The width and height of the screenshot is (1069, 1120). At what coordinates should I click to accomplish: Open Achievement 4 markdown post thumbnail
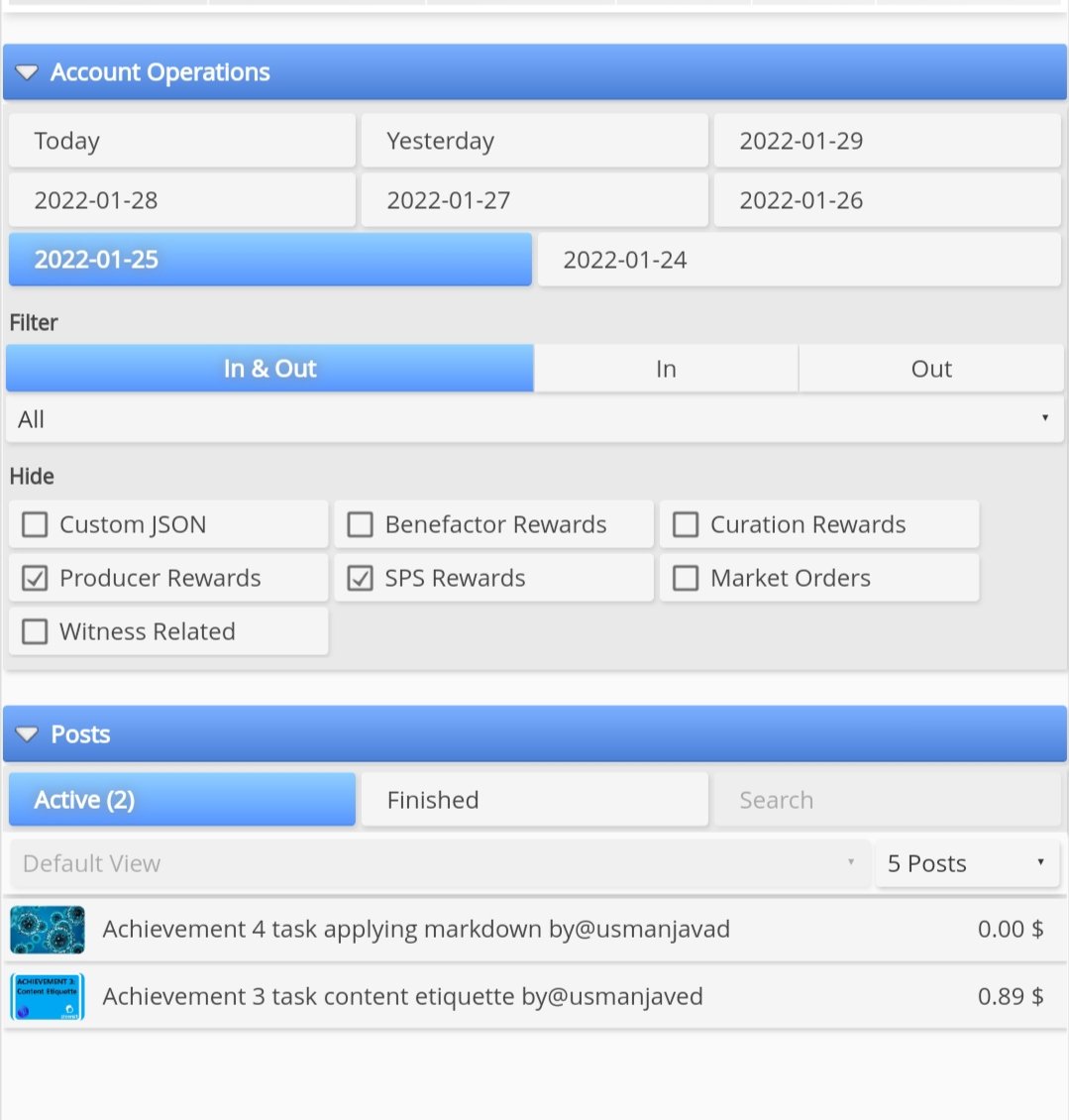click(48, 930)
